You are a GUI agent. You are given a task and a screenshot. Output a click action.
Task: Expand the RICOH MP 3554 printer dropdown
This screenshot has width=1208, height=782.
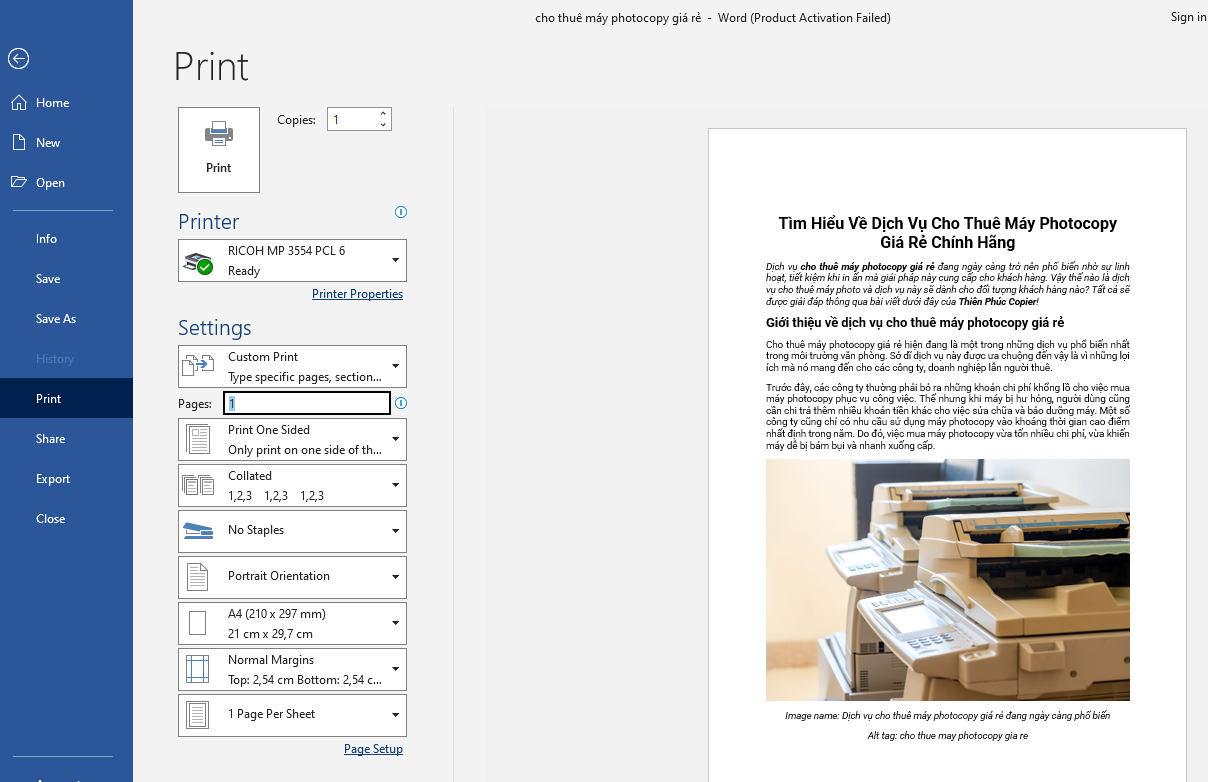pos(395,261)
